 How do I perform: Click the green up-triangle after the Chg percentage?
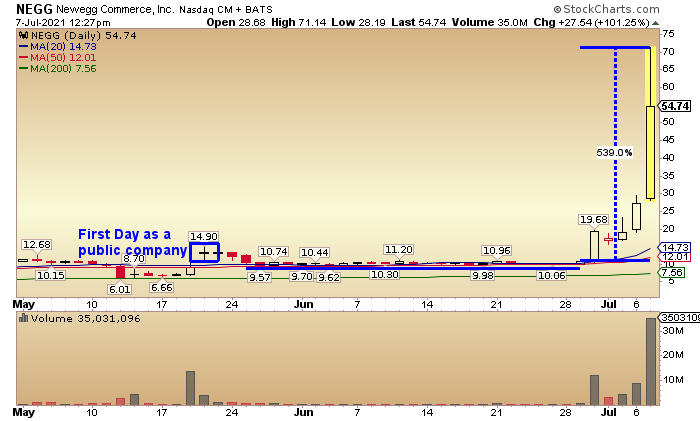tap(655, 23)
